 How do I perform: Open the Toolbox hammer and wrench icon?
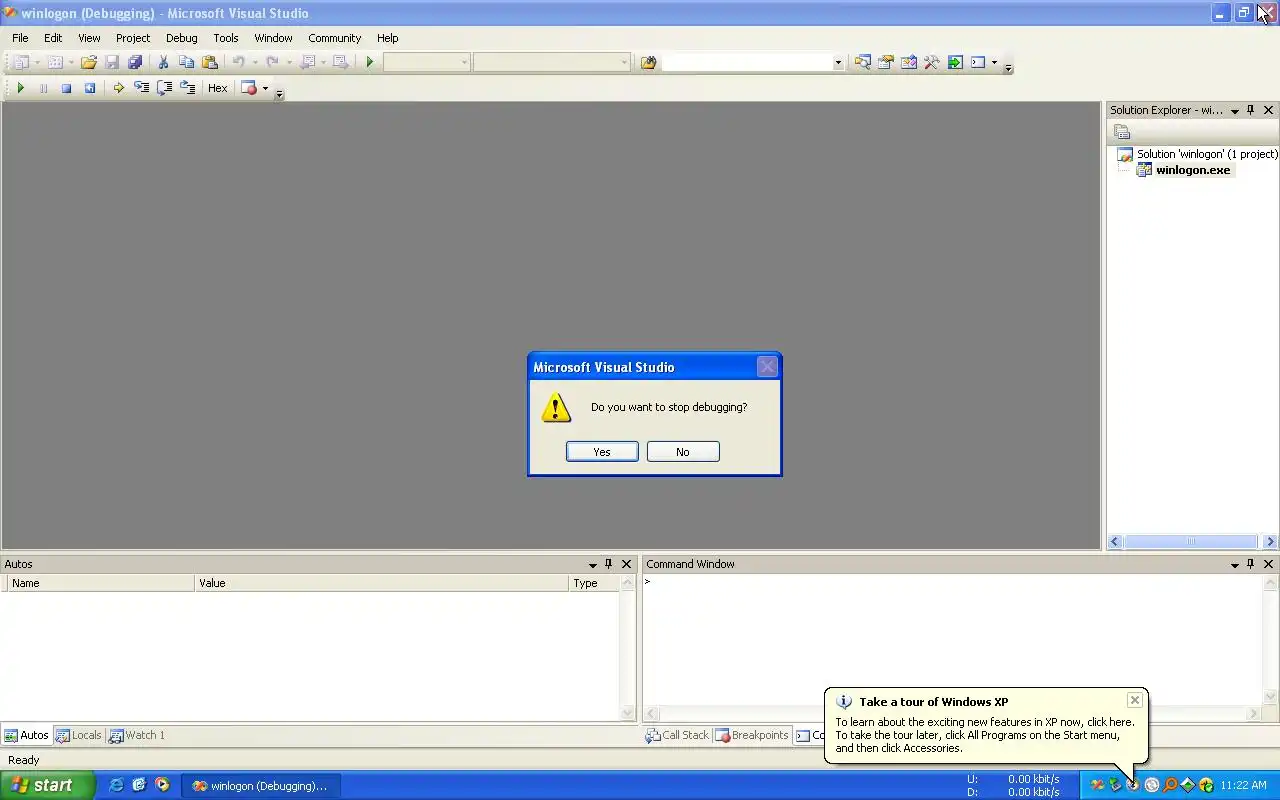(x=931, y=62)
